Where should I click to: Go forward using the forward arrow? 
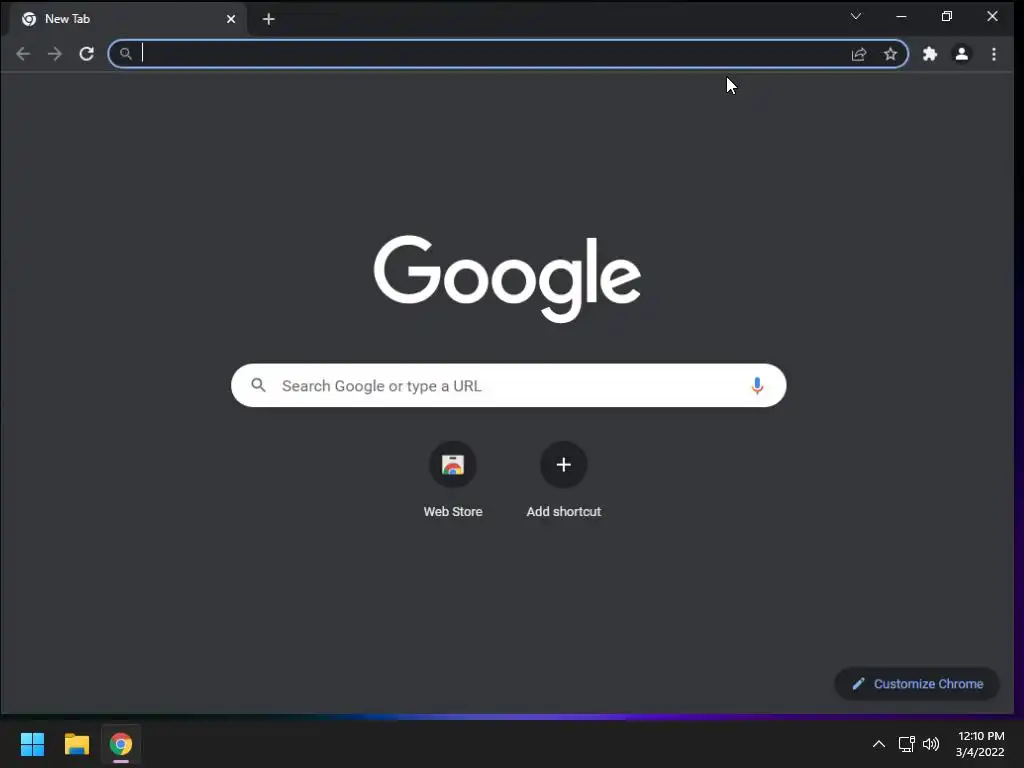[x=55, y=54]
